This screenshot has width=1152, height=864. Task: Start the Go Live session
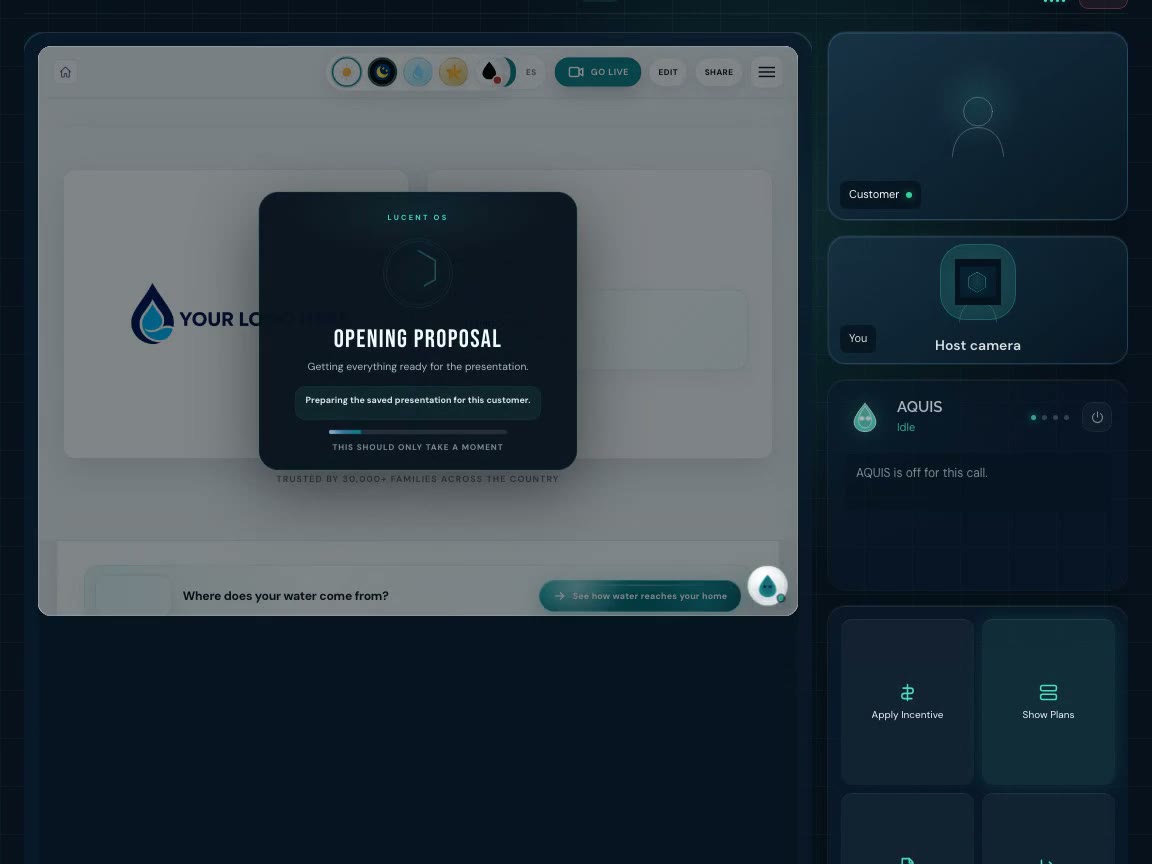(597, 72)
